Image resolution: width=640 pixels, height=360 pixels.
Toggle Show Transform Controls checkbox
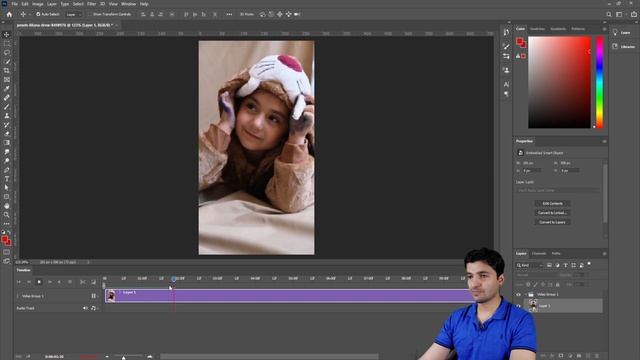pyautogui.click(x=91, y=14)
